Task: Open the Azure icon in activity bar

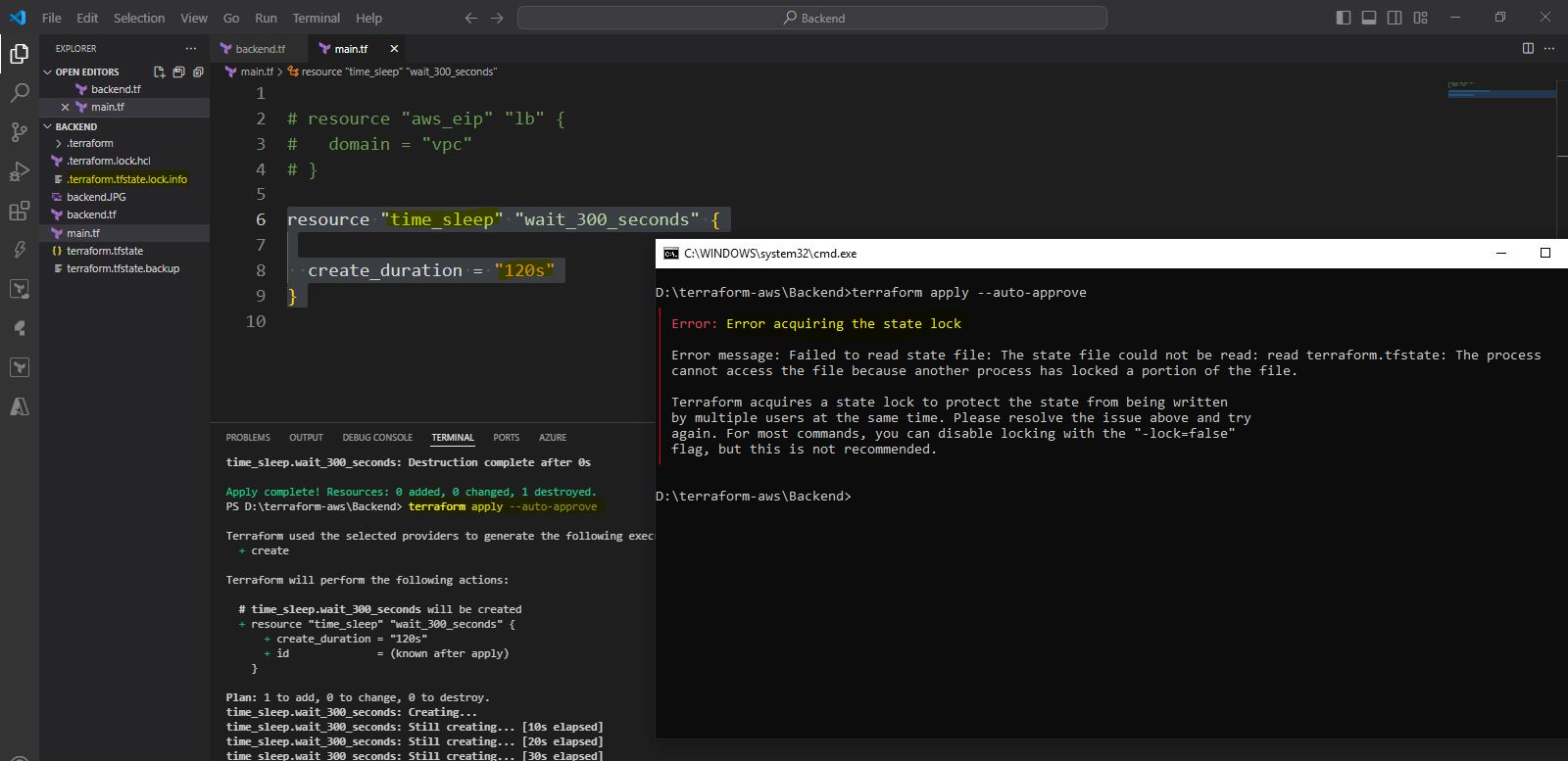Action: [x=19, y=406]
